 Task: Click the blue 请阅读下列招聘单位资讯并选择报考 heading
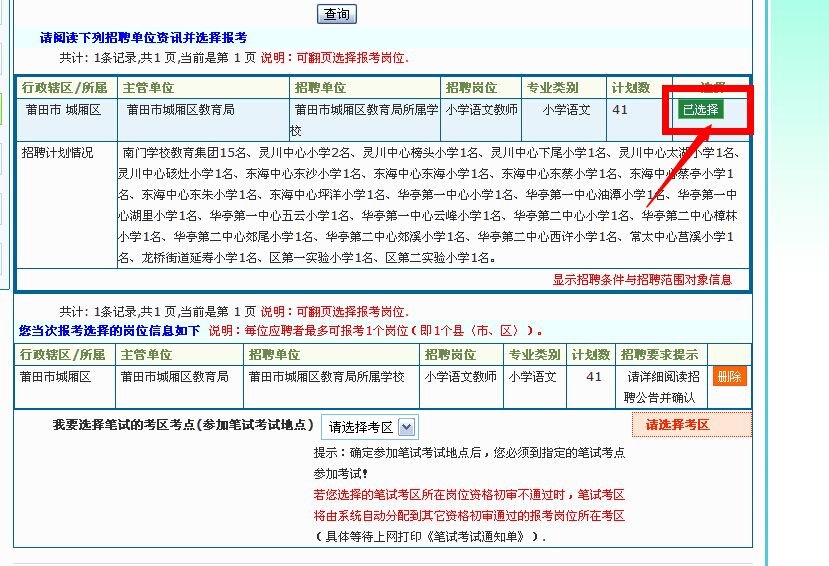coord(144,38)
